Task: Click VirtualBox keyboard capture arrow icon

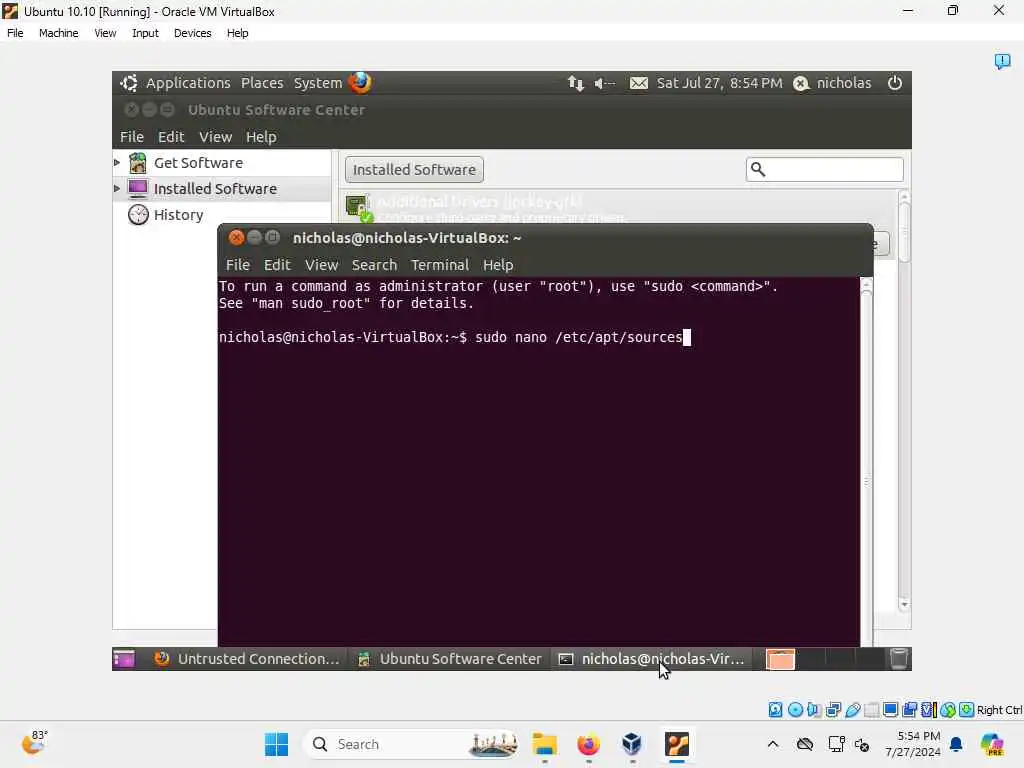Action: [967, 710]
